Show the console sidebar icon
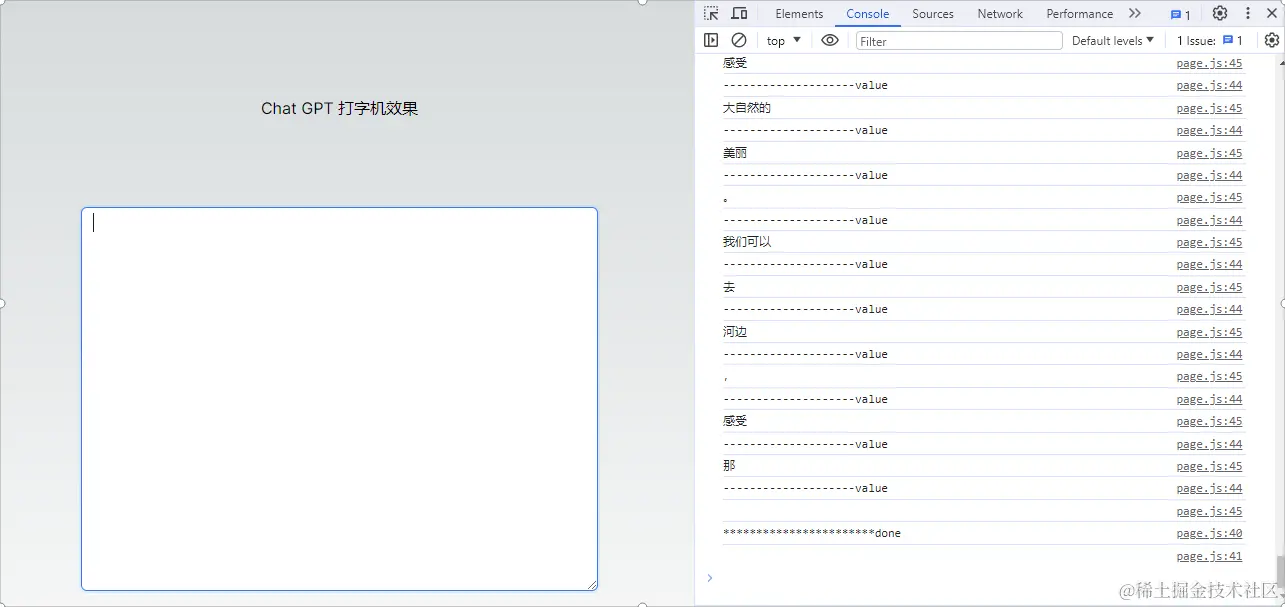 (x=711, y=40)
